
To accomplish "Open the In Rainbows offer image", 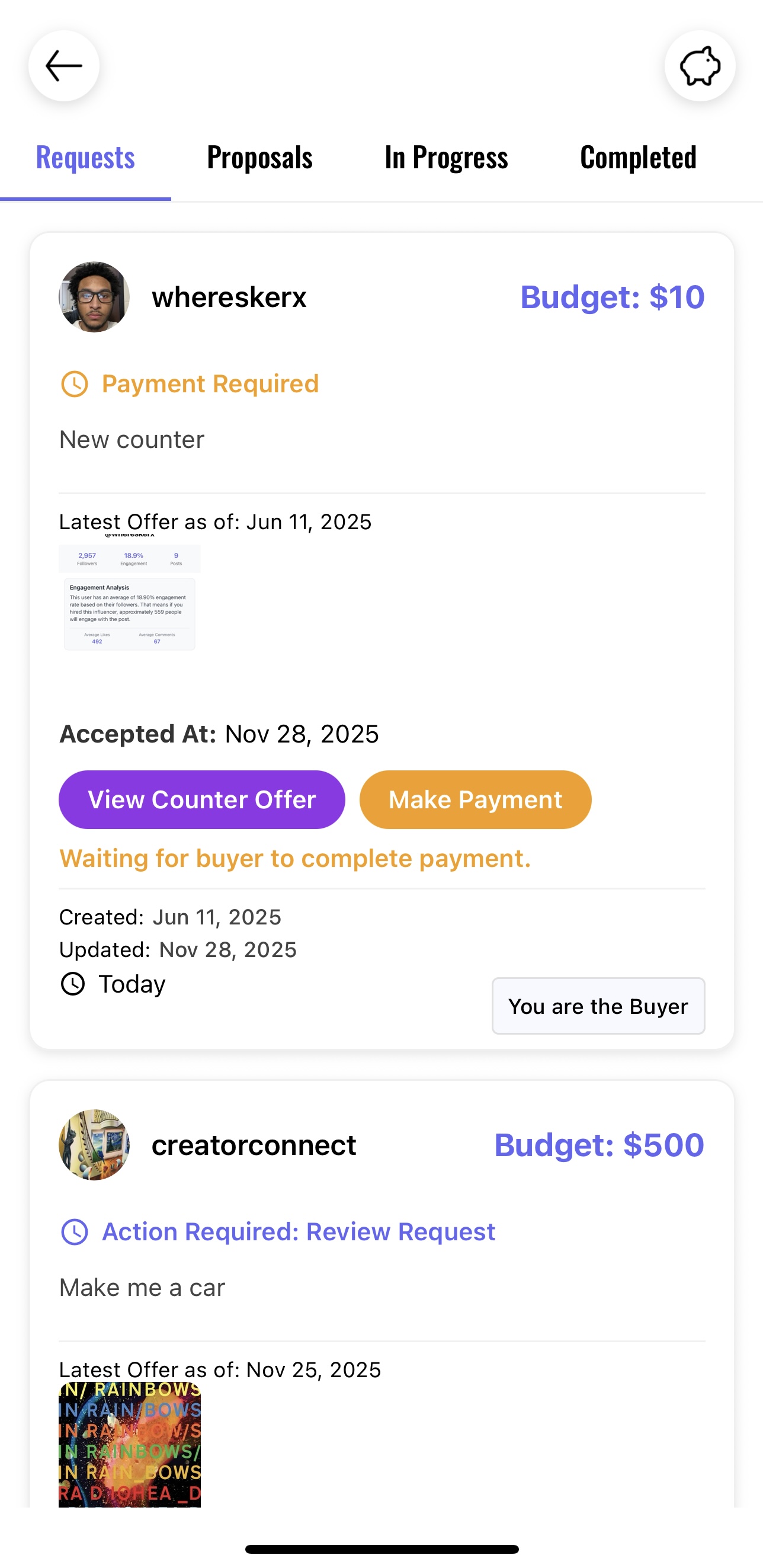I will coord(130,1445).
